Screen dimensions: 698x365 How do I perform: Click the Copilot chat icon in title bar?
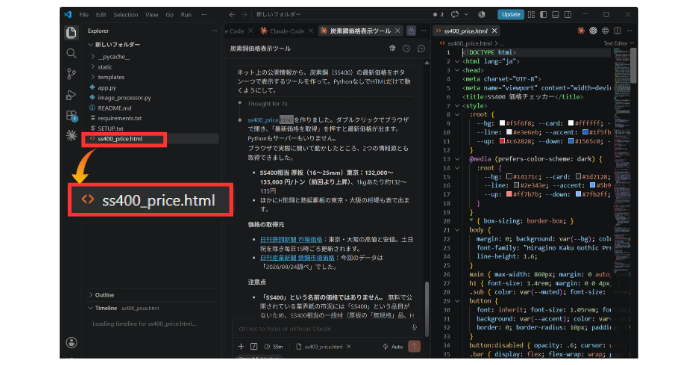(x=455, y=15)
